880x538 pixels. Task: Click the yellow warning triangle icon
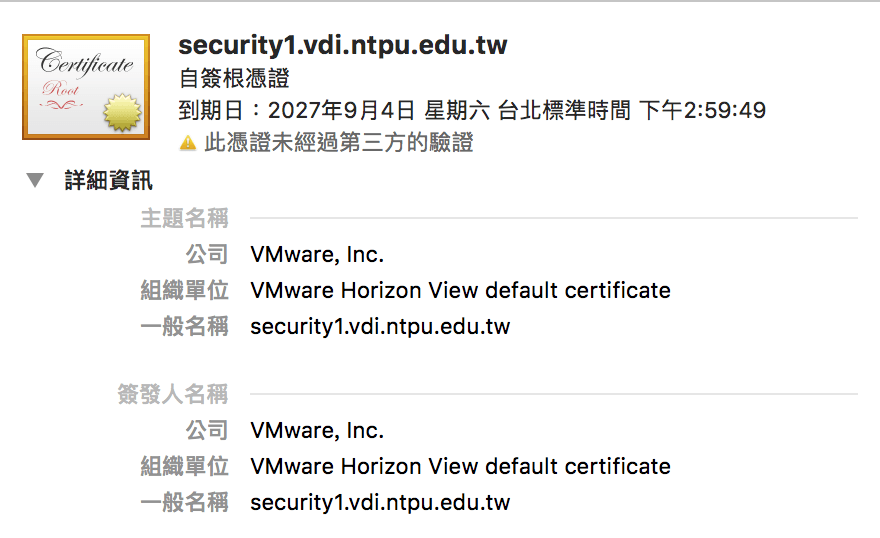point(187,143)
